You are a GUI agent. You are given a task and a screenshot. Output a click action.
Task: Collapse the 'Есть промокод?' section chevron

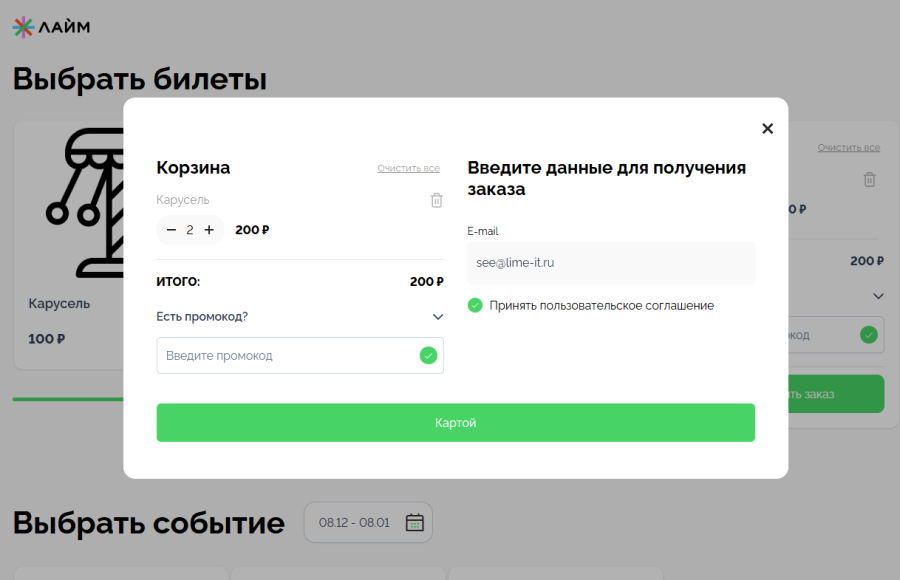click(x=437, y=317)
